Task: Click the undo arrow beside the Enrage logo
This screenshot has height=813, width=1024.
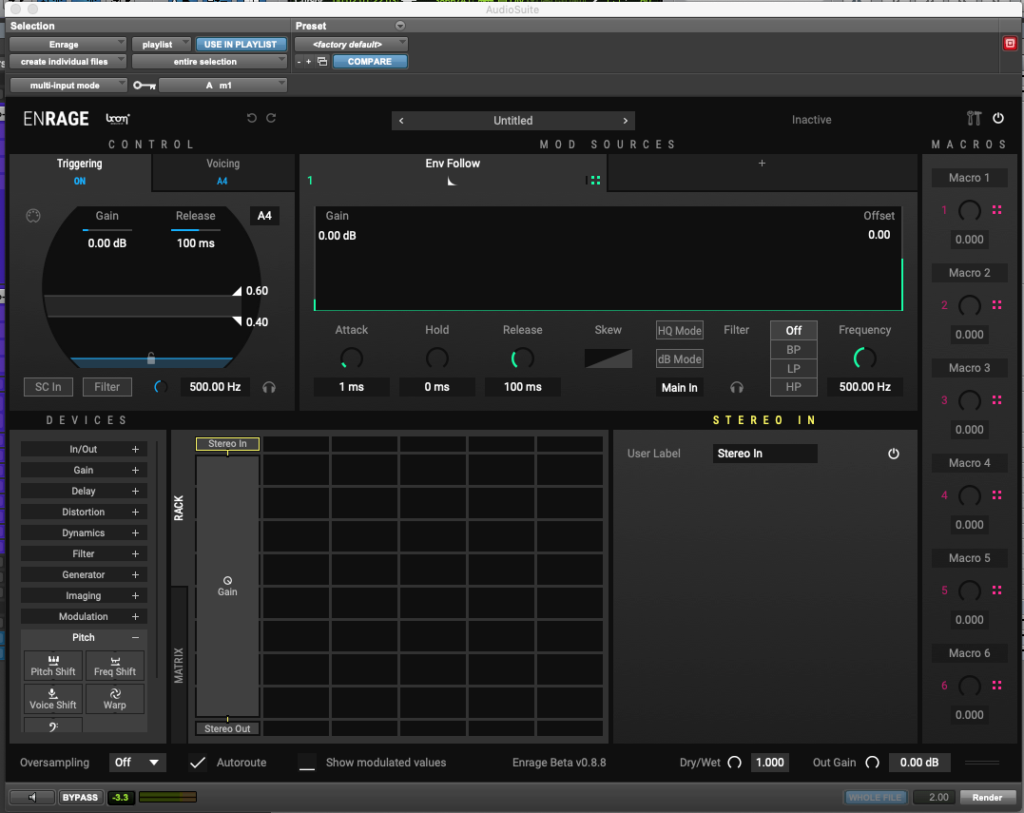Action: [x=251, y=118]
